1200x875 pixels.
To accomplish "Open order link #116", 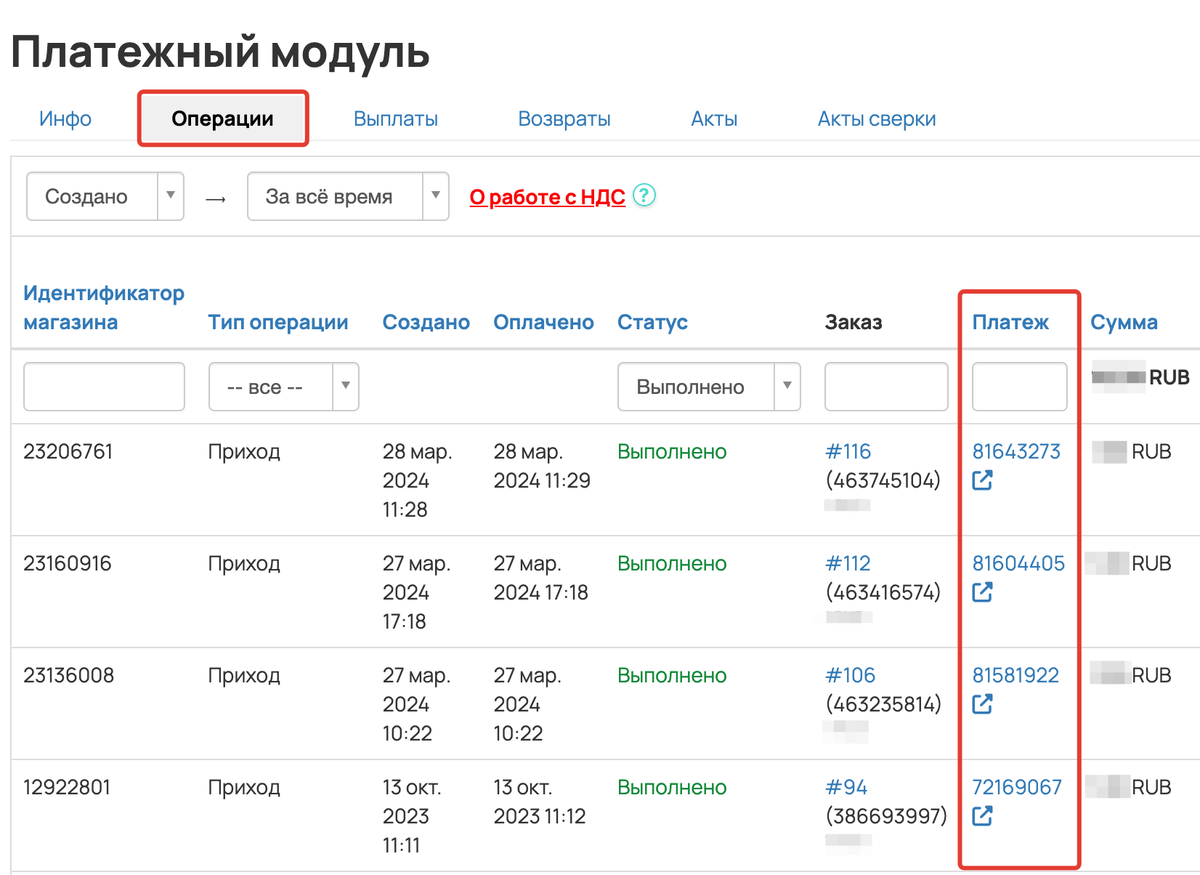I will pos(848,451).
